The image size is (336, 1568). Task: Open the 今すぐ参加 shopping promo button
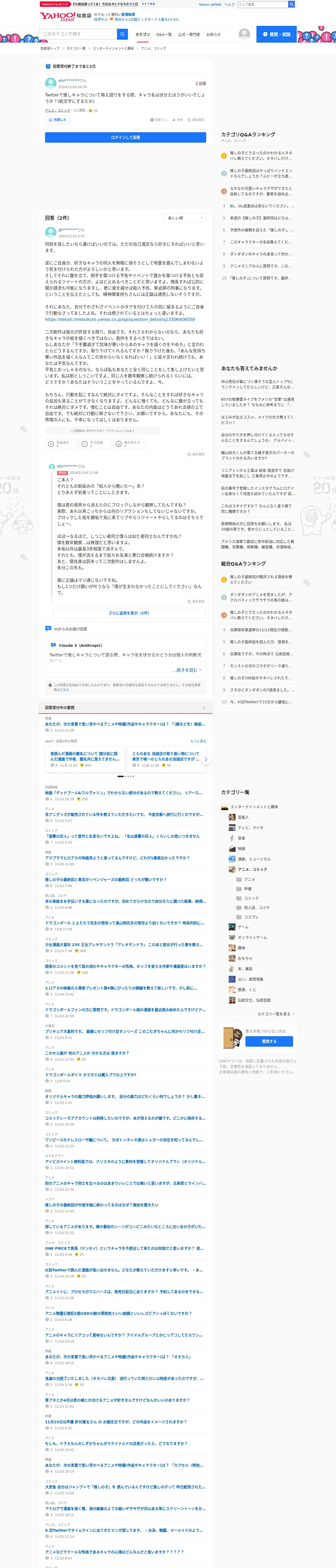tap(148, 4)
